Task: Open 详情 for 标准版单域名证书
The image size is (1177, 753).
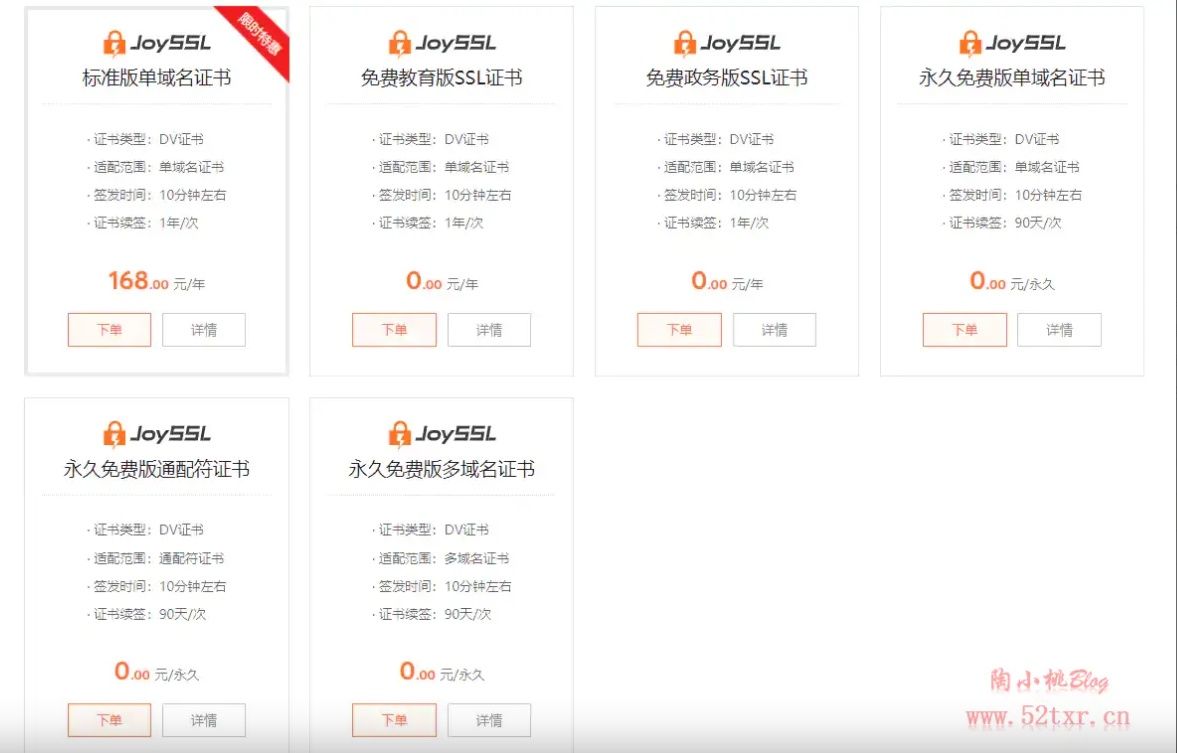Action: click(x=204, y=330)
